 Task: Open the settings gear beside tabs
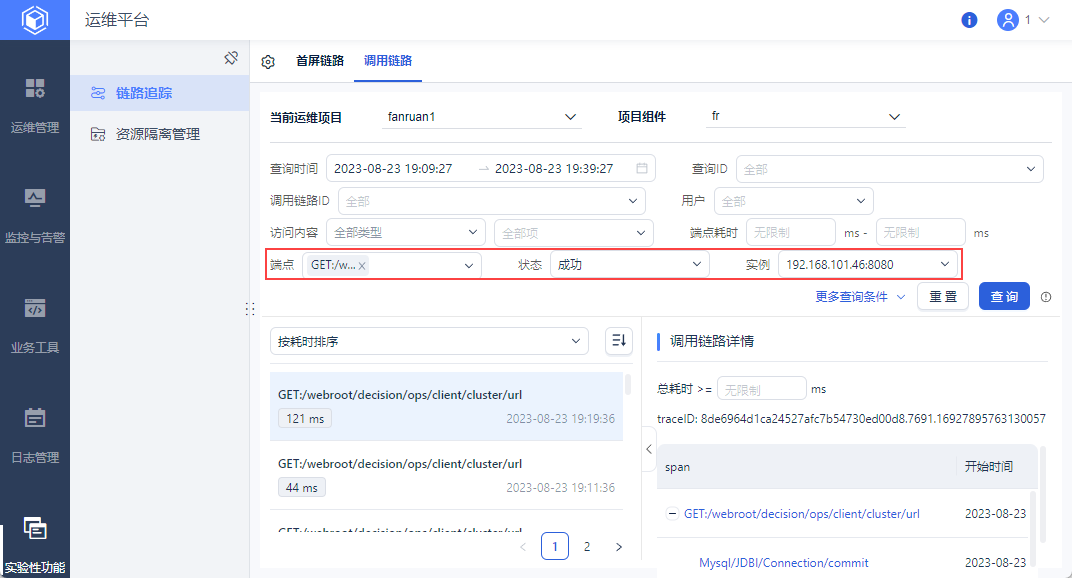268,62
